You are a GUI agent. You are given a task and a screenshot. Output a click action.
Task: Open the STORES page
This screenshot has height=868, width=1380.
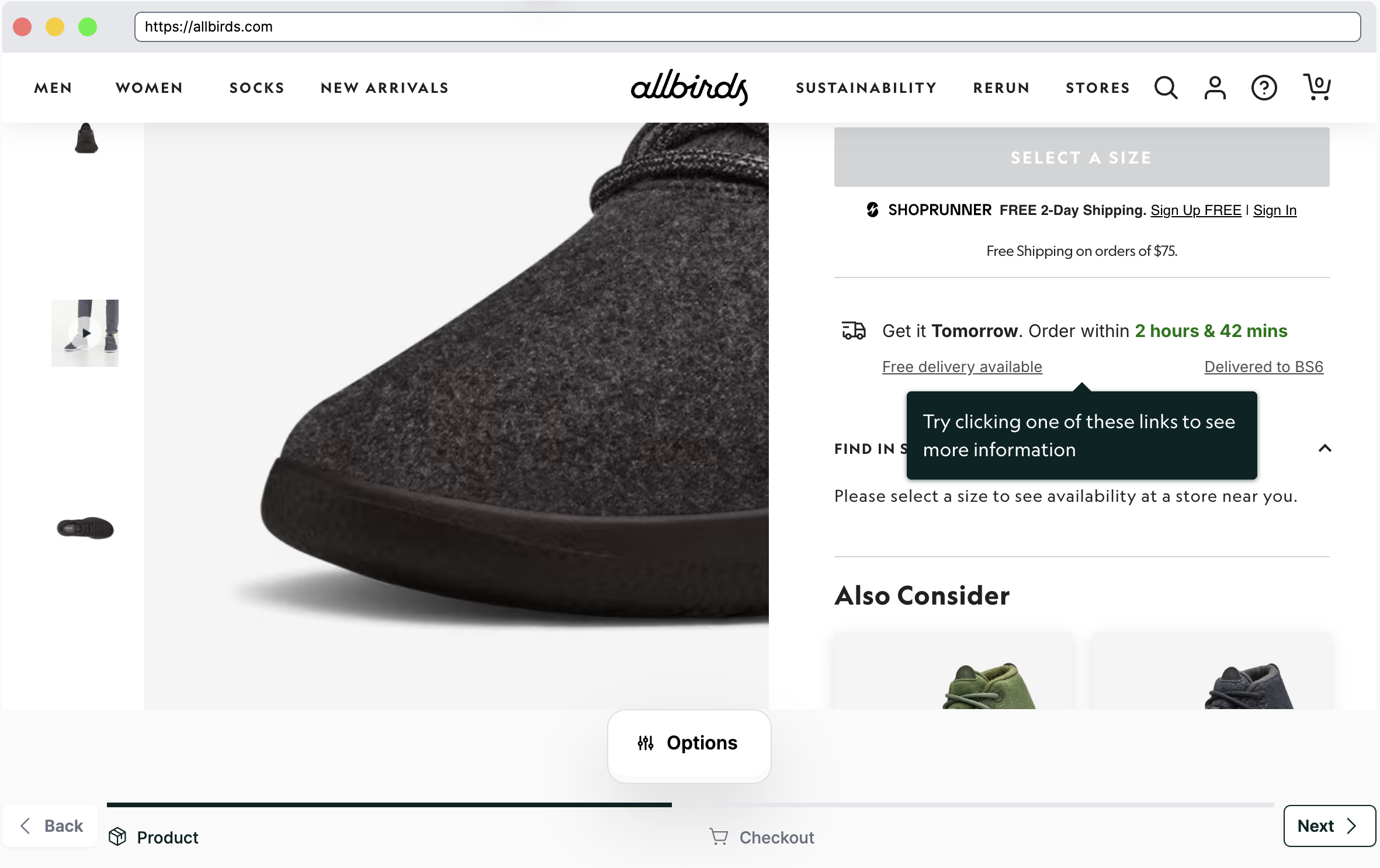click(x=1097, y=88)
